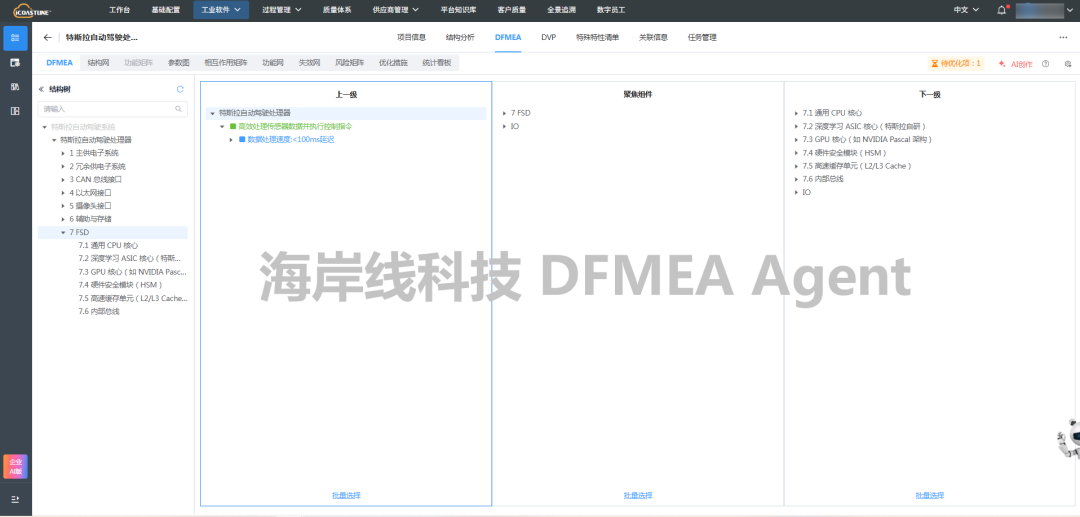
Task: Open the notification bell
Action: 1001,10
